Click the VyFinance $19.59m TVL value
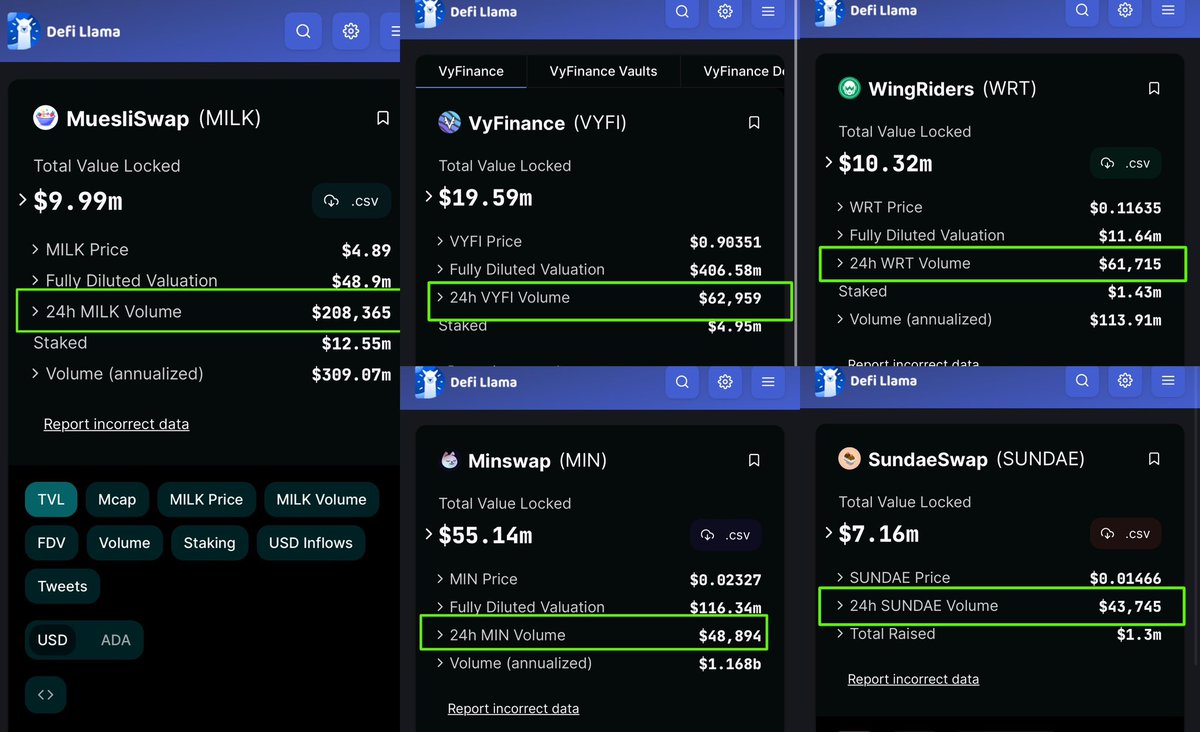Viewport: 1200px width, 732px height. click(485, 197)
